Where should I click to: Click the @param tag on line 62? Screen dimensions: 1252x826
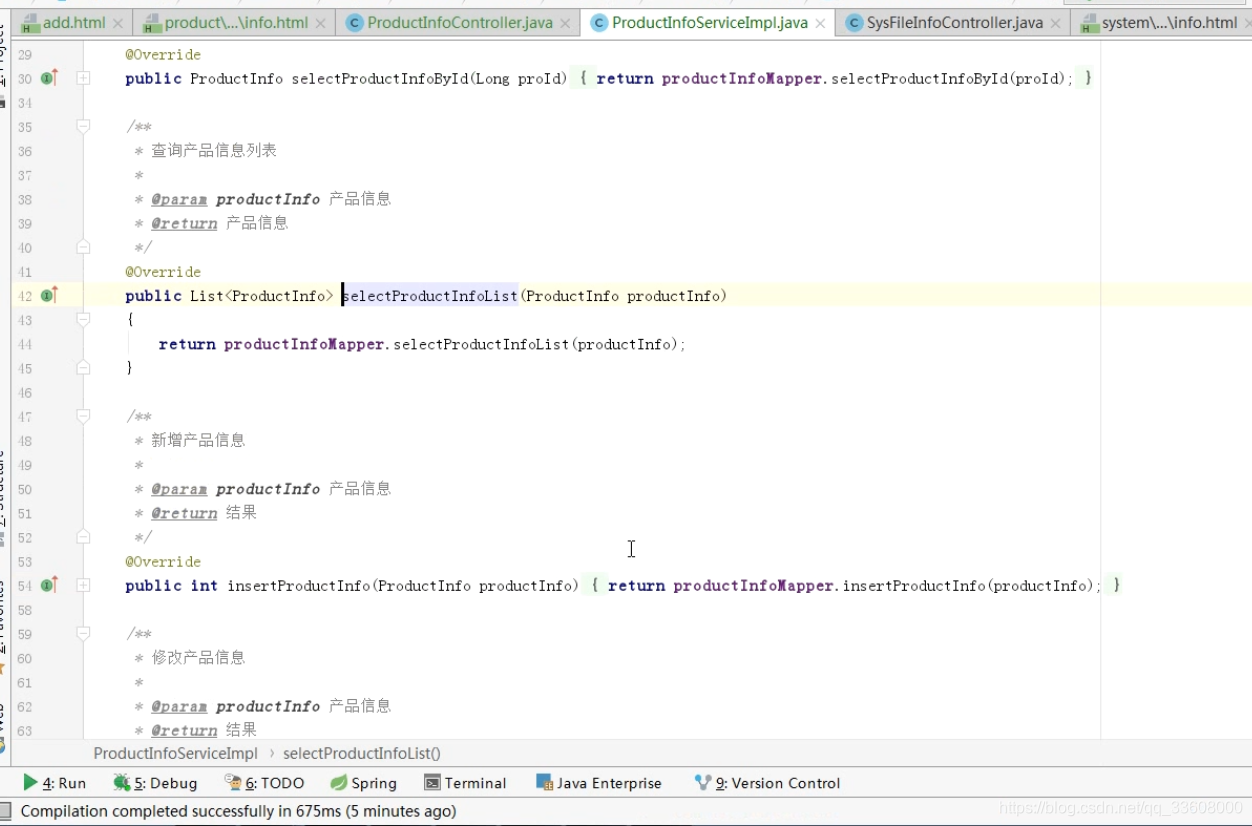[x=179, y=706]
